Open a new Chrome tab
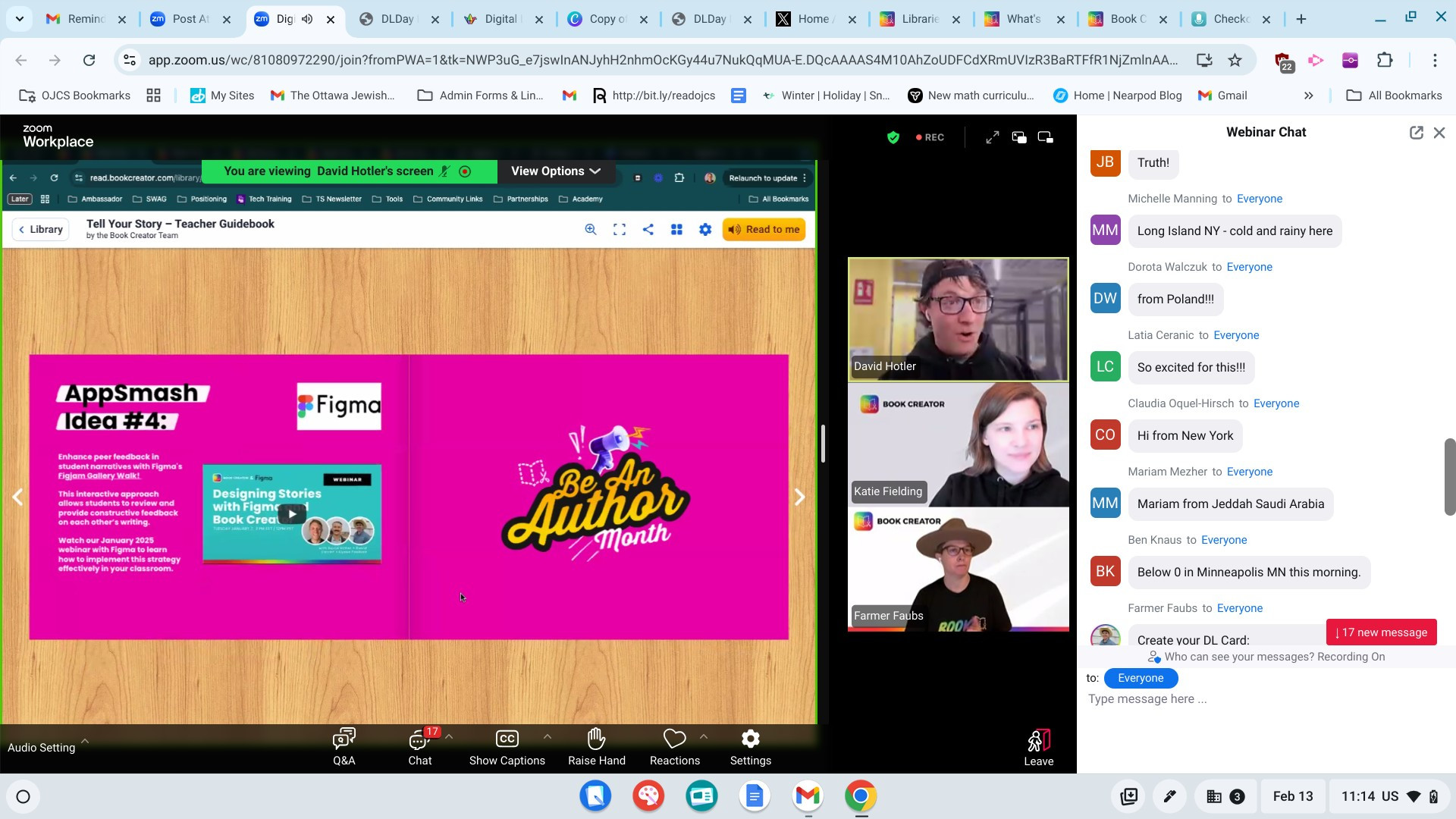The height and width of the screenshot is (819, 1456). pos(1301,19)
